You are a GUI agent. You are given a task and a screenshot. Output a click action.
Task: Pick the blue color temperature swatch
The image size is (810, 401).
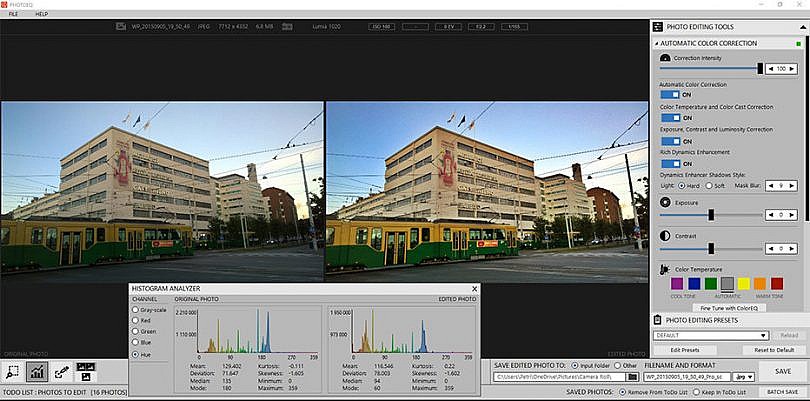[694, 284]
